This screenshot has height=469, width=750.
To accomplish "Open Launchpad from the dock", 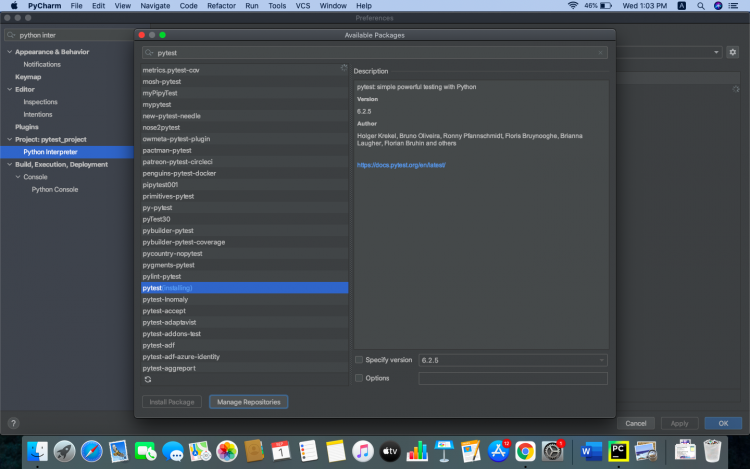I will click(64, 451).
